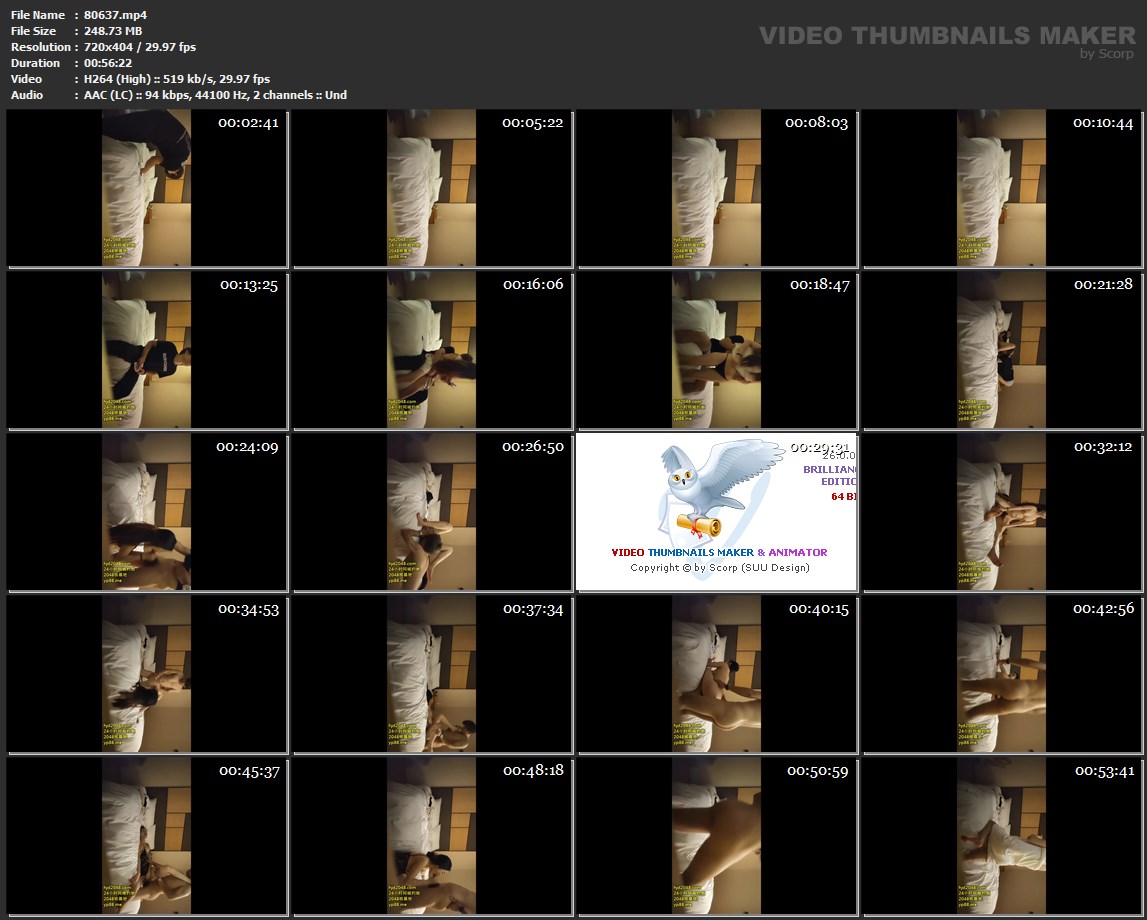Click the Video Thumbnails Maker owl logo frame
1147x920 pixels.
click(x=717, y=512)
